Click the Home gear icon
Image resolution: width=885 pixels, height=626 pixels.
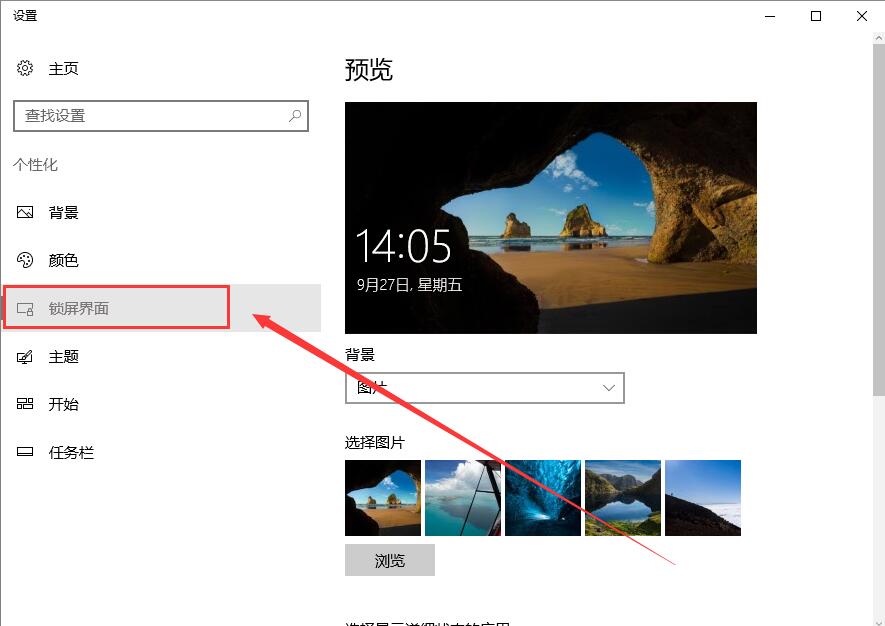tap(25, 68)
